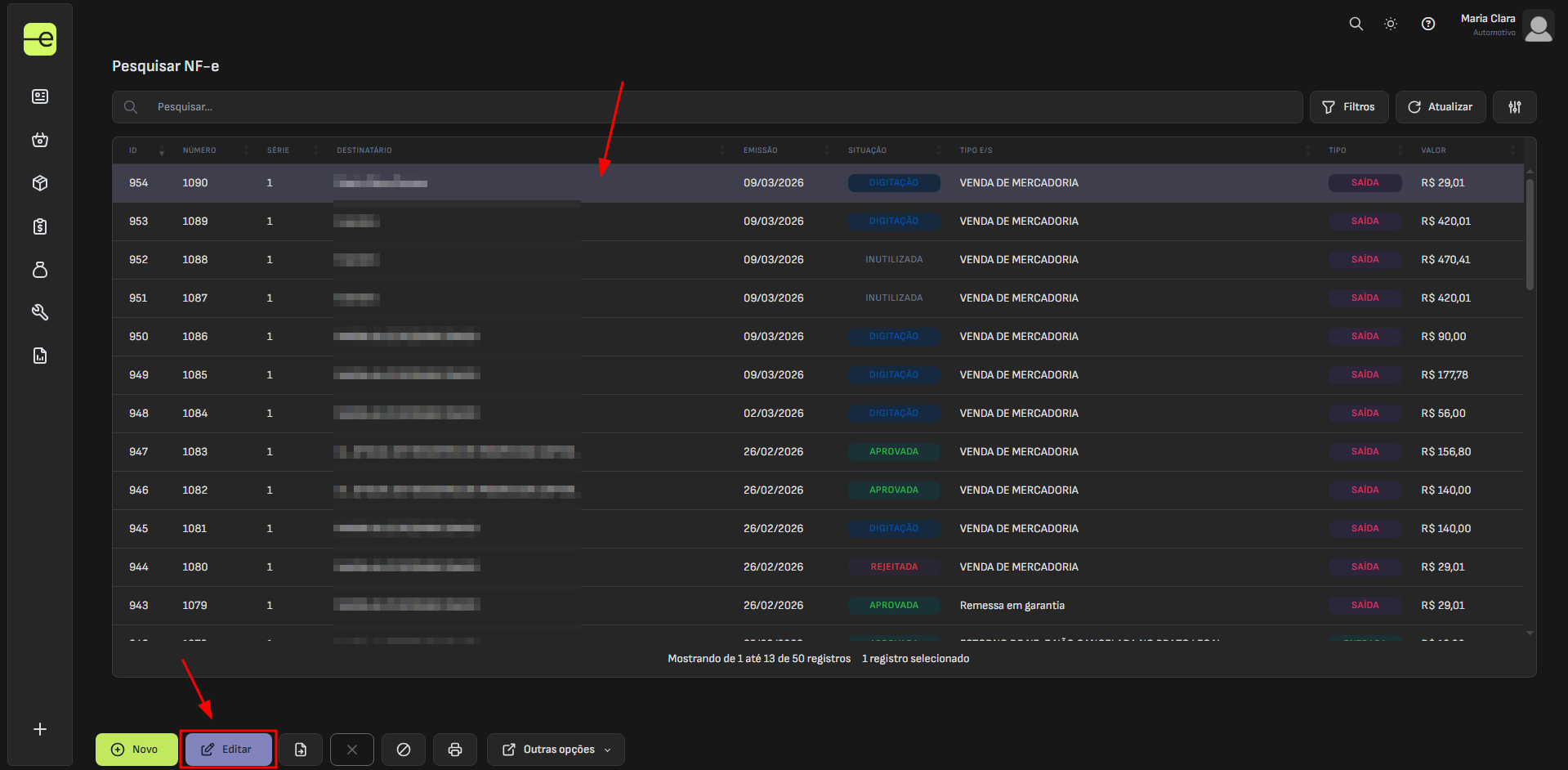Sort the table by Emissão column

(x=761, y=150)
